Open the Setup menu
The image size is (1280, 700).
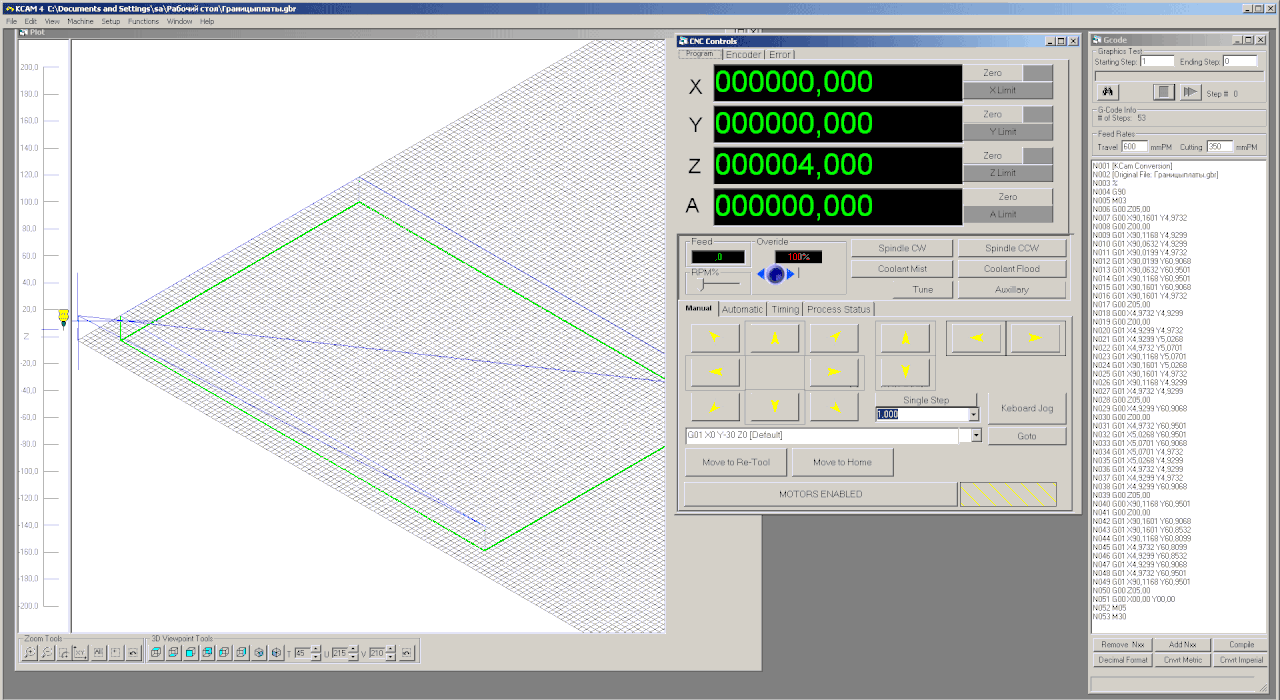point(110,21)
